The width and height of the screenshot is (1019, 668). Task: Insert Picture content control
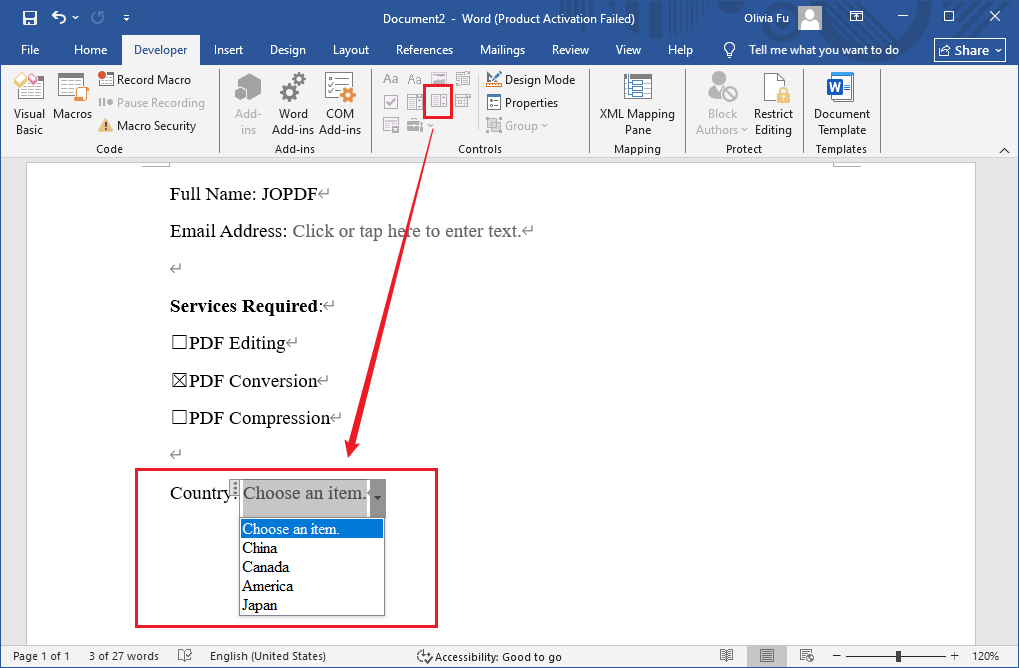coord(439,79)
